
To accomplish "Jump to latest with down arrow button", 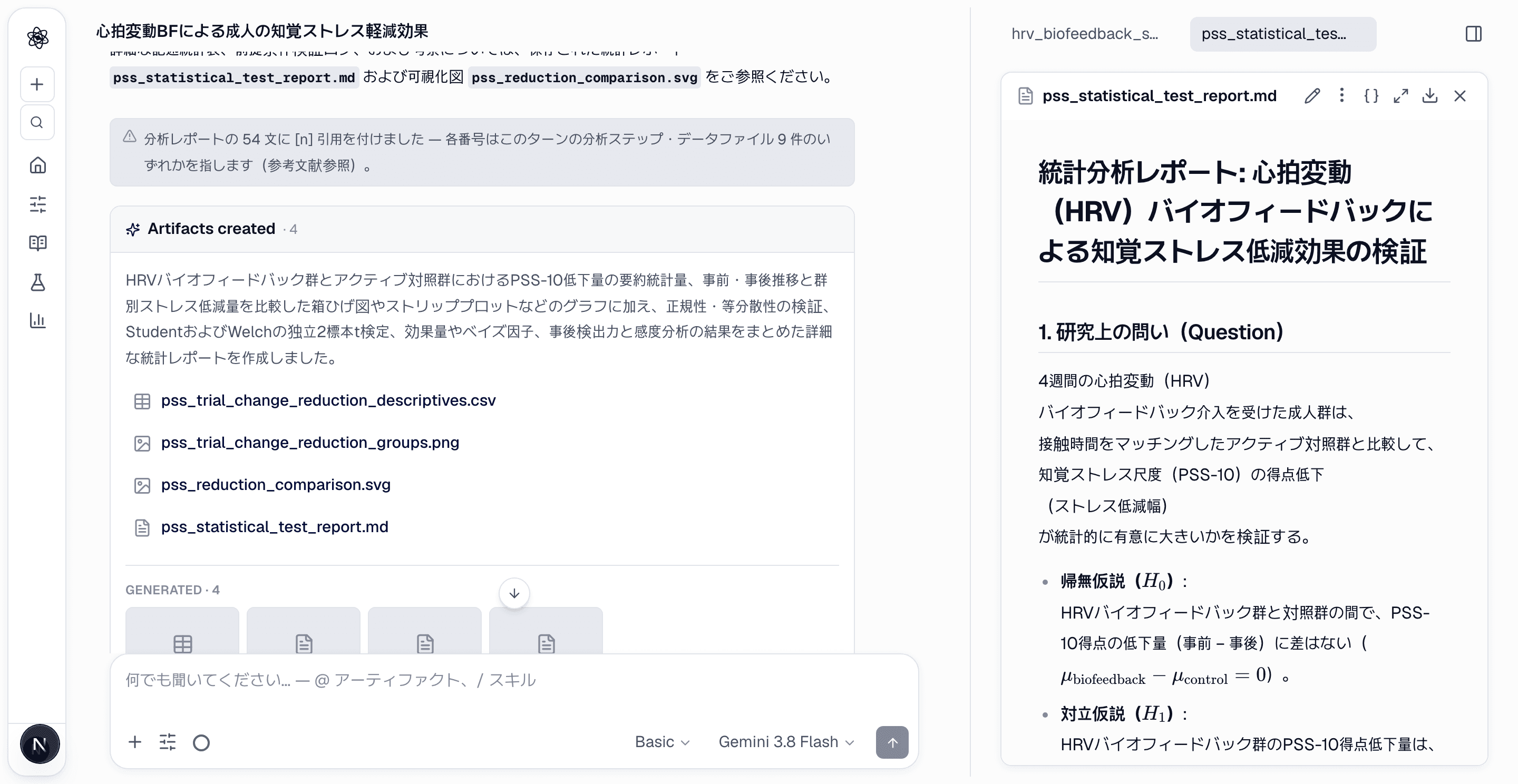I will click(514, 594).
